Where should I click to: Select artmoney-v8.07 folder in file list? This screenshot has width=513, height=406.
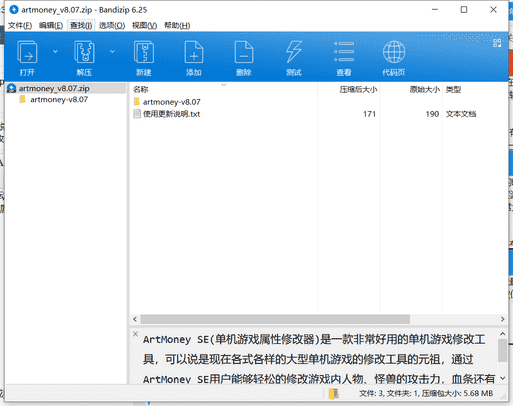tap(171, 102)
